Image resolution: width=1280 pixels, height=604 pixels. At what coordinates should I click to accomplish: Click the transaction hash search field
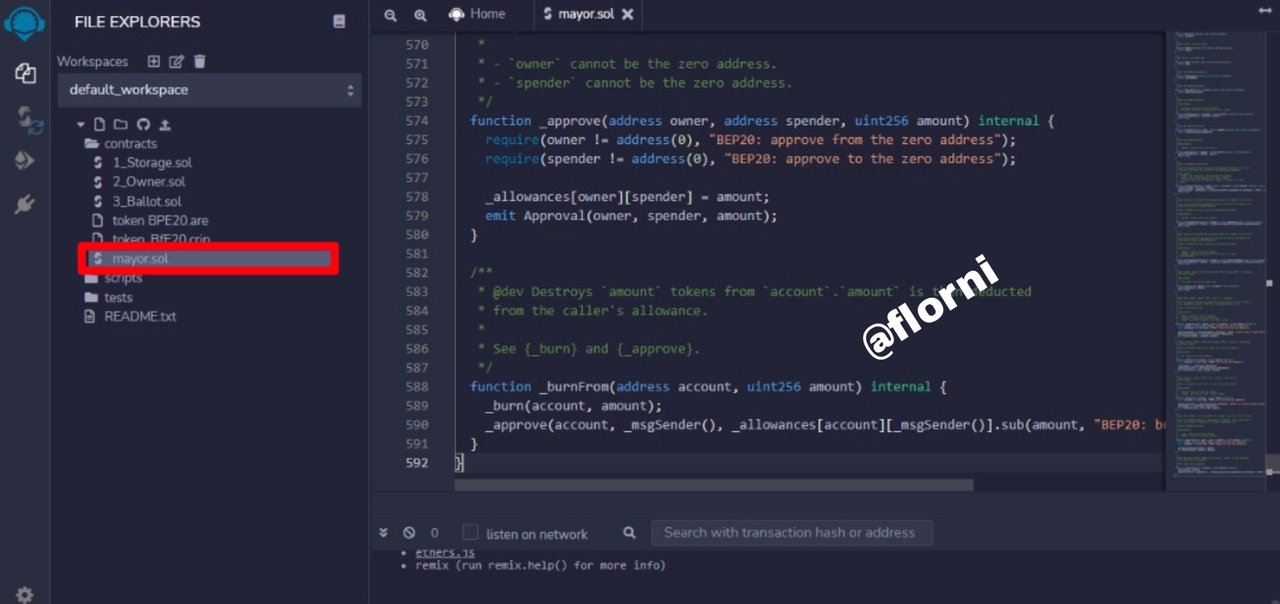(x=792, y=533)
